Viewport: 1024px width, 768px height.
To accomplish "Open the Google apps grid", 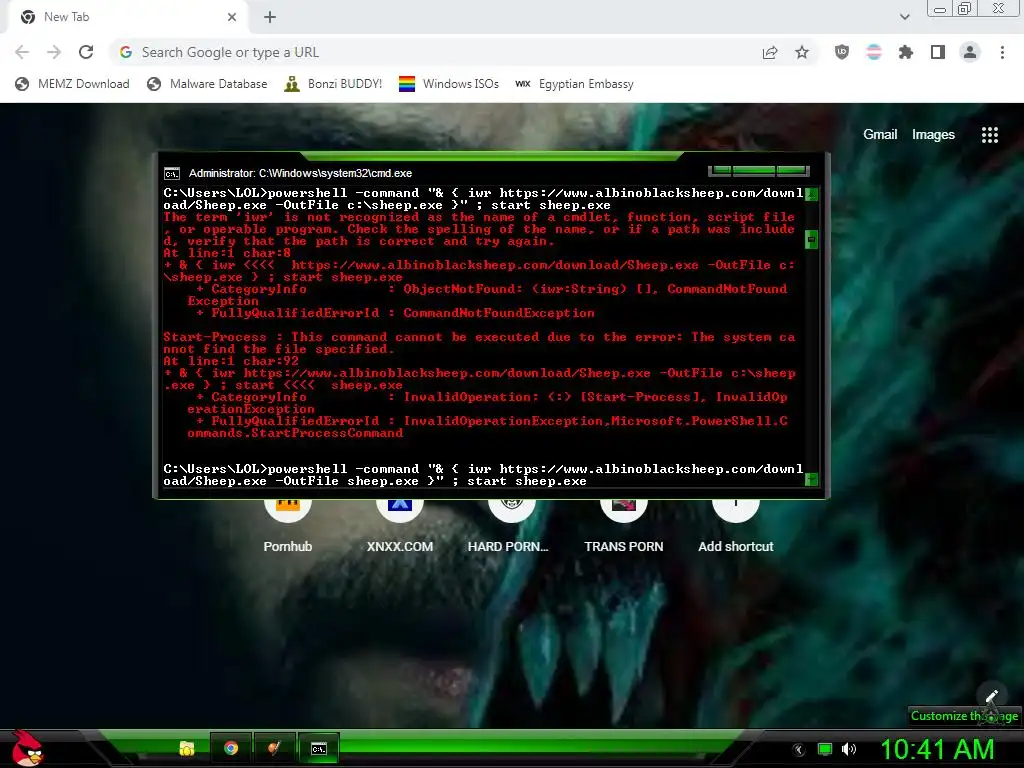I will click(990, 135).
